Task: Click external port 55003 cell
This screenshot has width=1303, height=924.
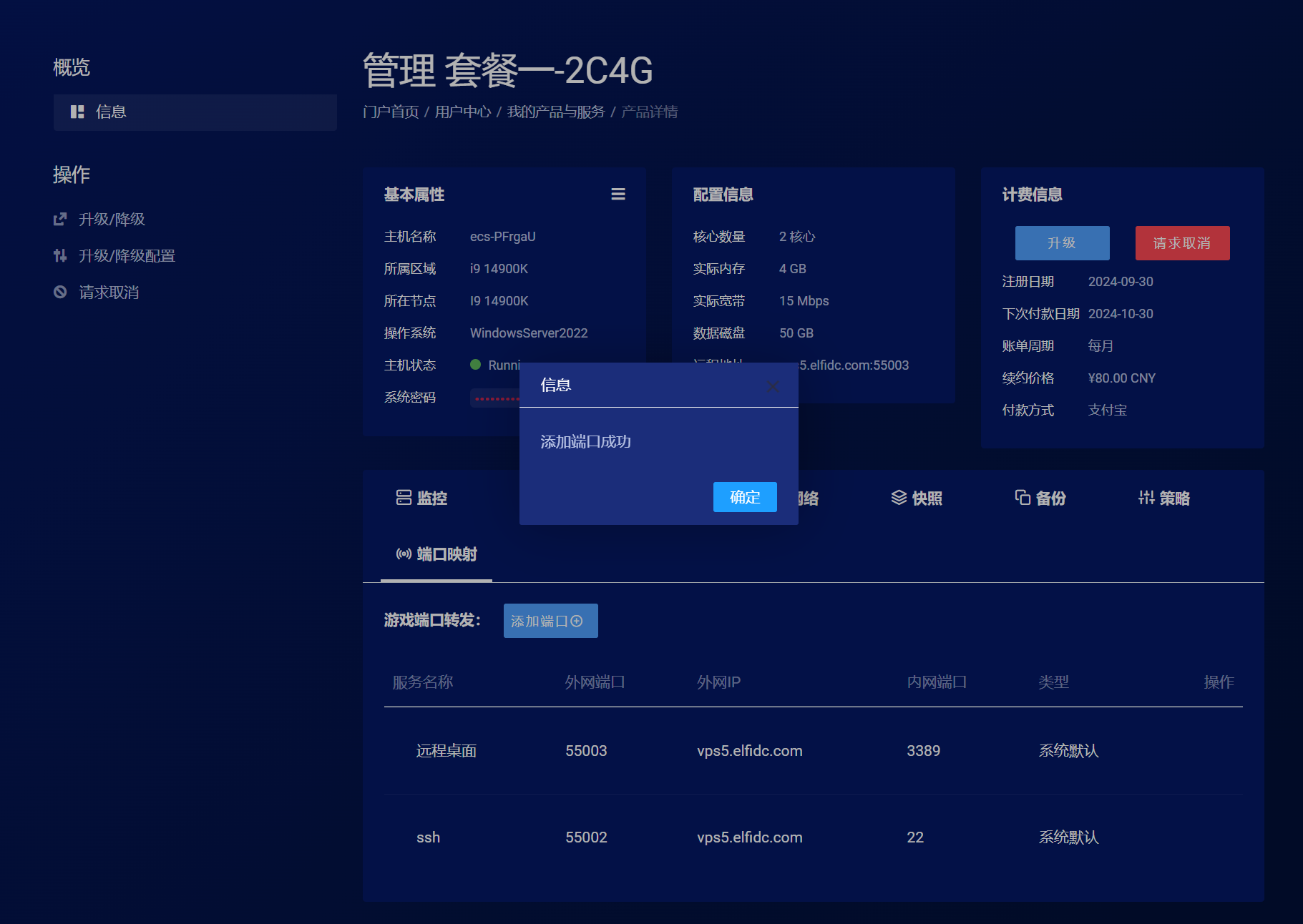Action: pos(586,751)
